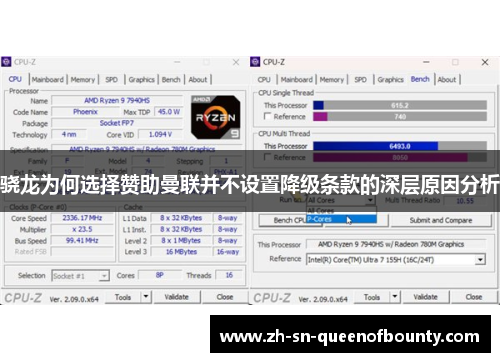Image resolution: width=500 pixels, height=362 pixels.
Task: Click Core VID value 1.094 V
Action: (x=160, y=134)
